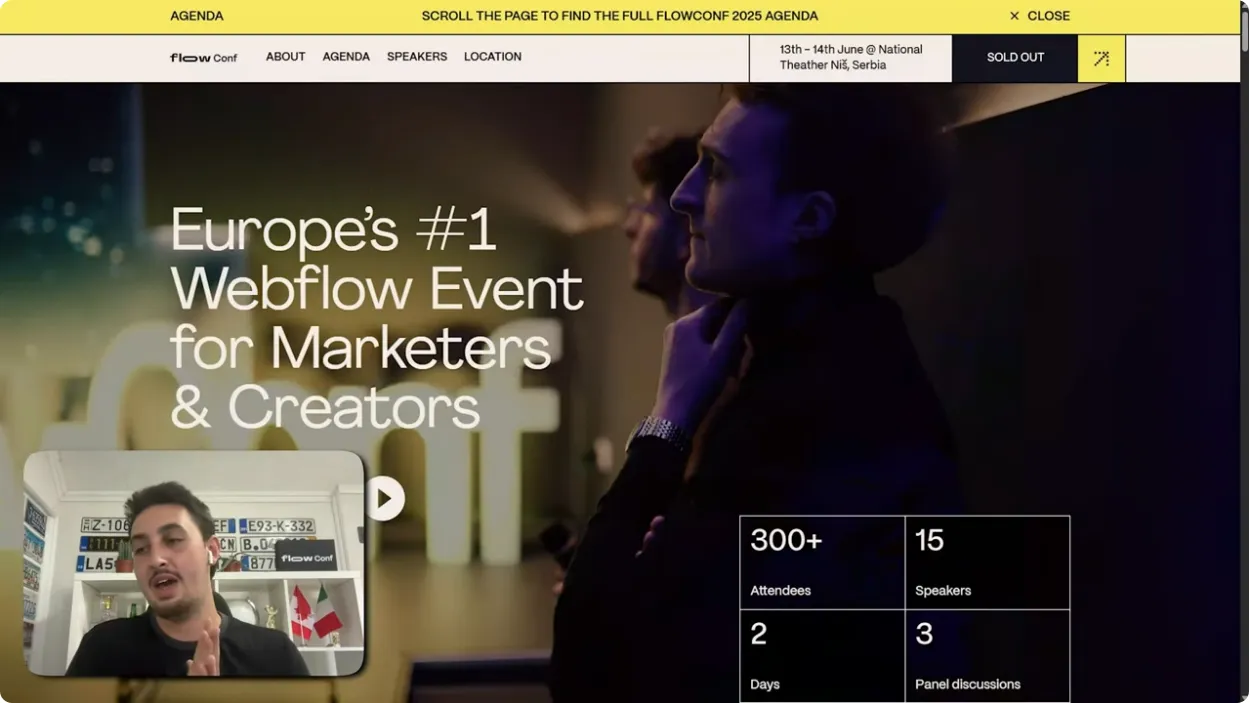Viewport: 1250px width, 703px height.
Task: Click the SOLD OUT button
Action: 1015,58
